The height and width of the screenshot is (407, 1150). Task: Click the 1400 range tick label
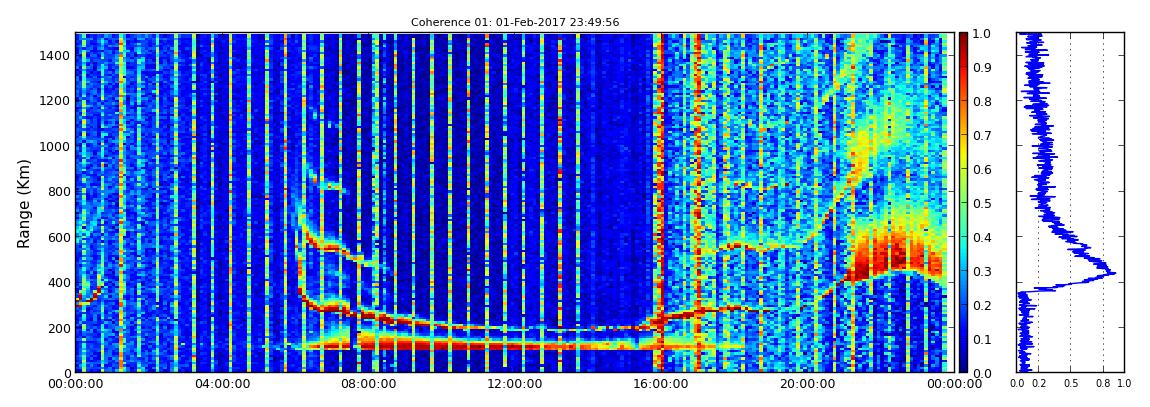56,56
